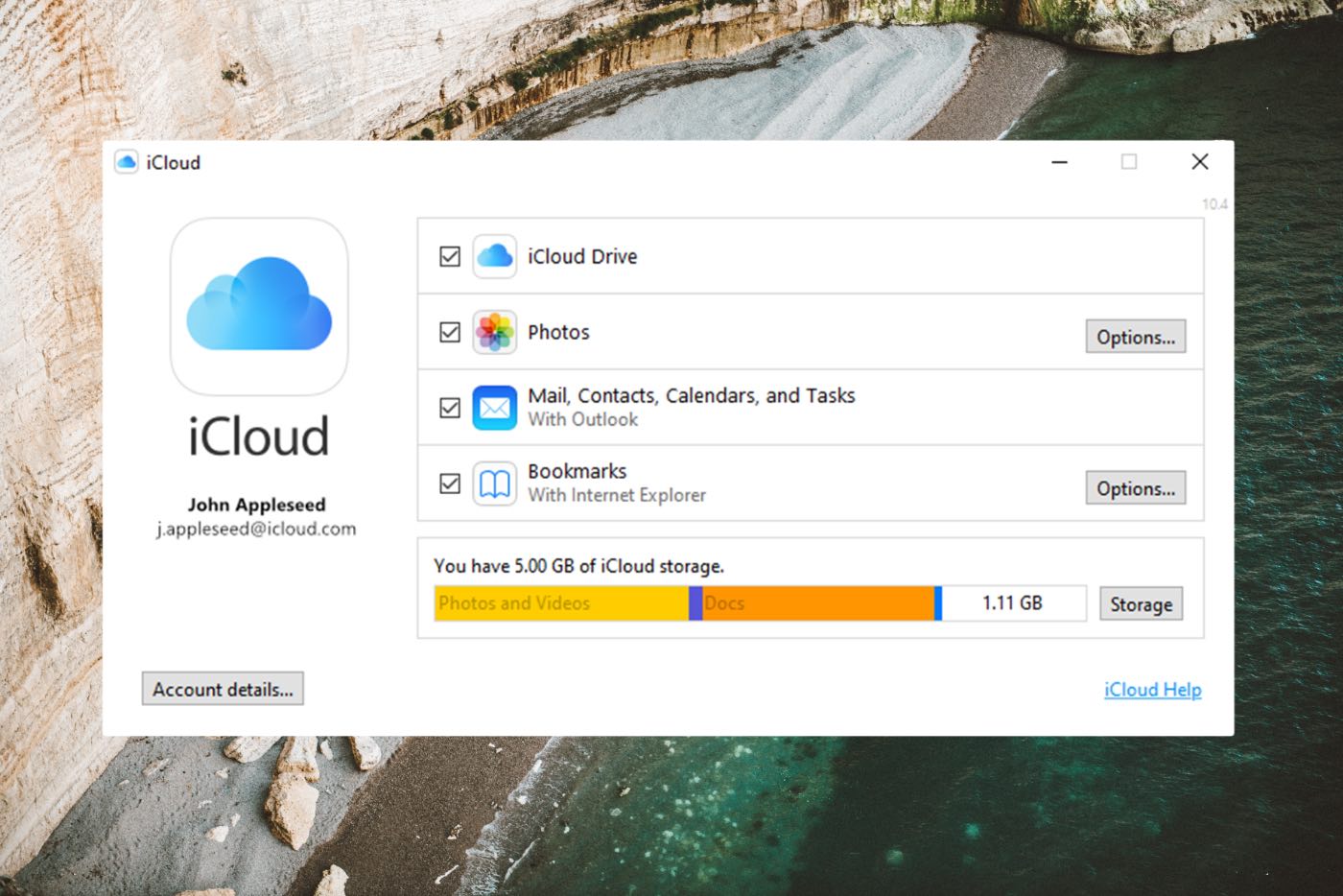
Task: Click the With Outlook subtitle
Action: pyautogui.click(x=582, y=419)
